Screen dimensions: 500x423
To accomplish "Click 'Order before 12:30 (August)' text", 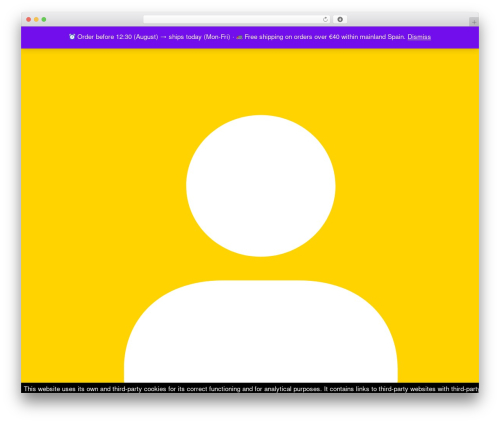I will (x=118, y=37).
